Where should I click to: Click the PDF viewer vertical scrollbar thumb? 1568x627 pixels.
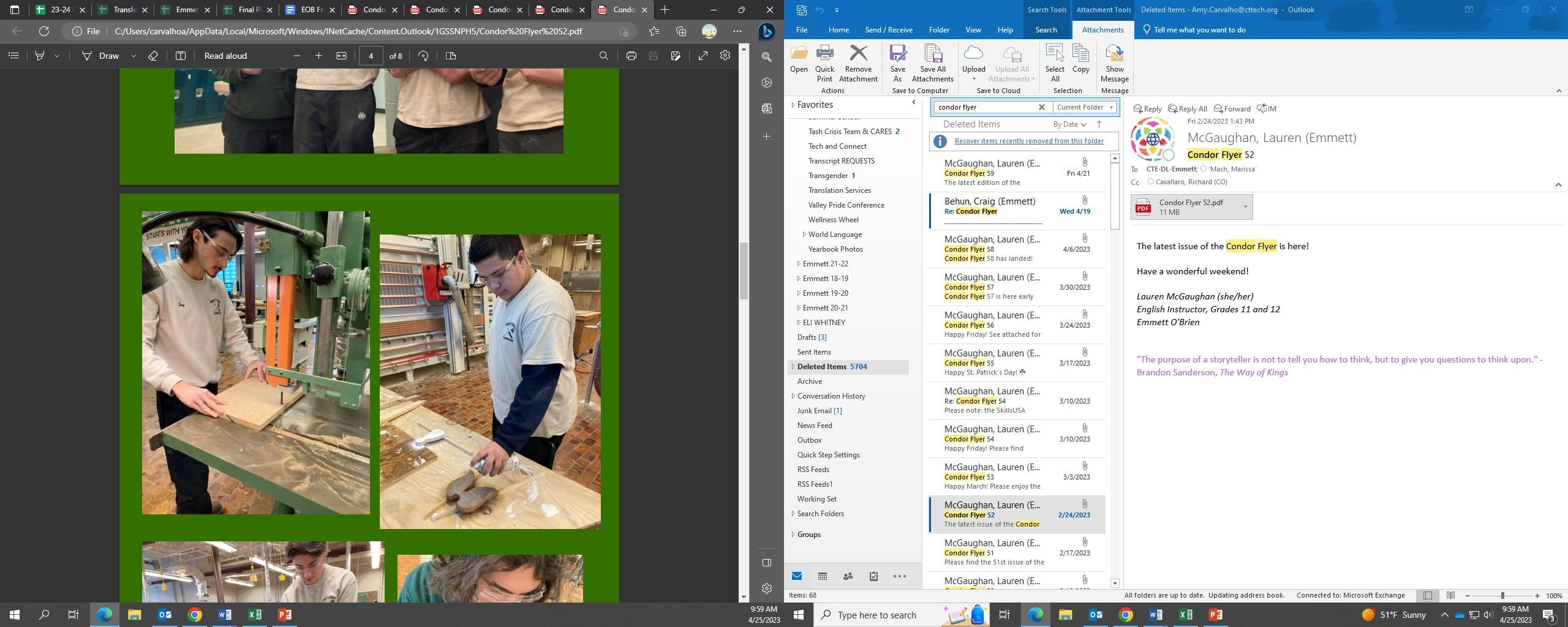coord(744,271)
